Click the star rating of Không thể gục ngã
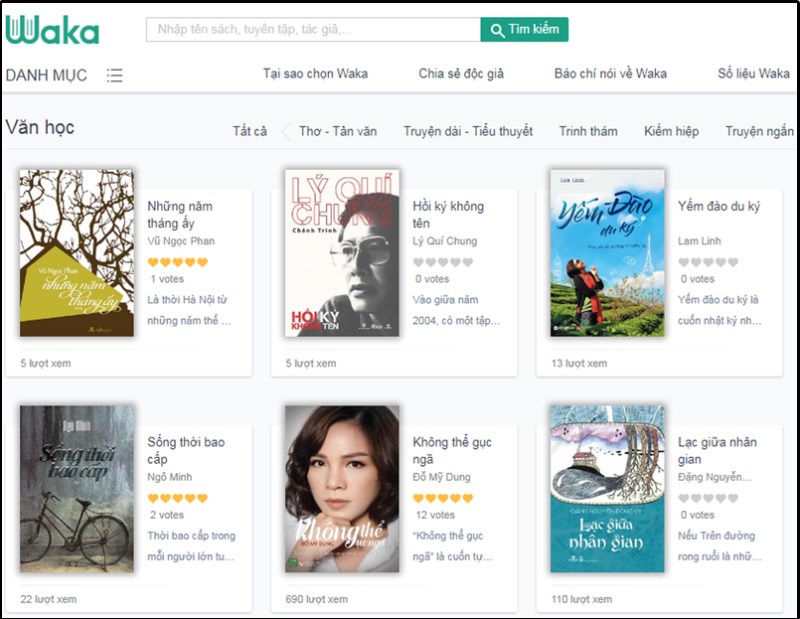Image resolution: width=800 pixels, height=619 pixels. (443, 498)
